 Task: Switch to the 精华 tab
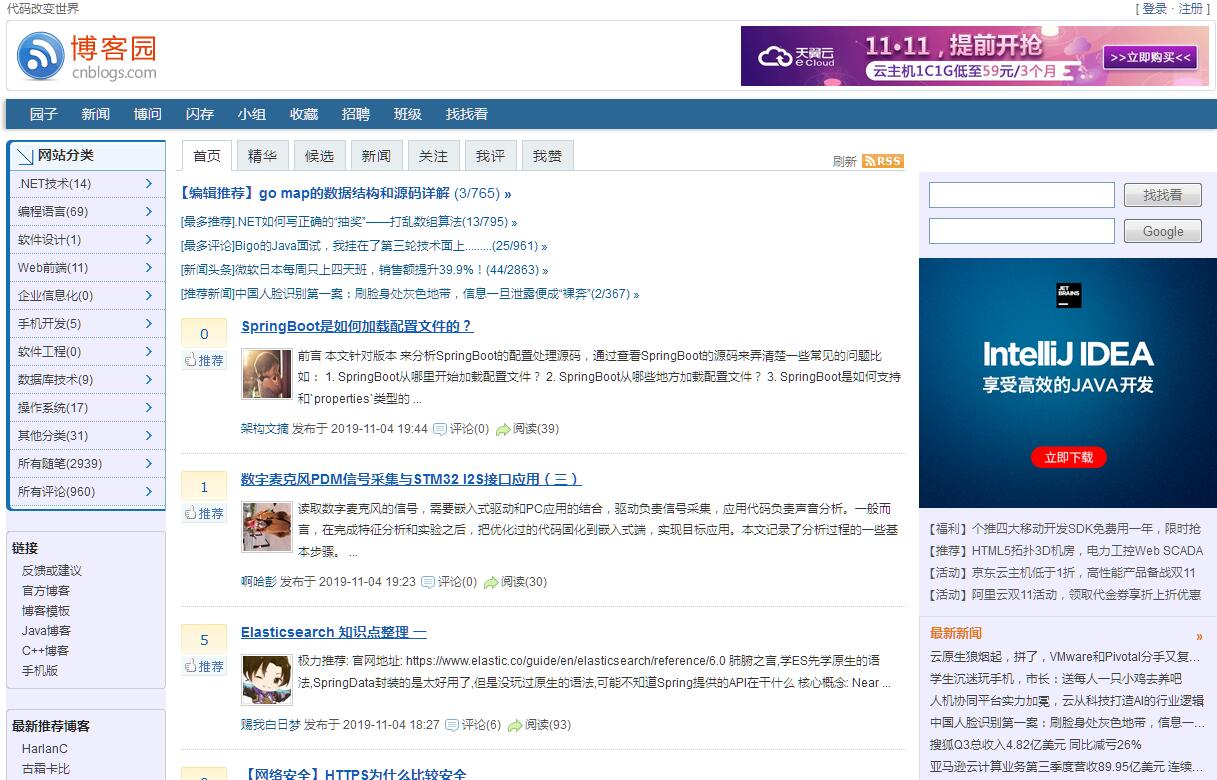(x=262, y=156)
